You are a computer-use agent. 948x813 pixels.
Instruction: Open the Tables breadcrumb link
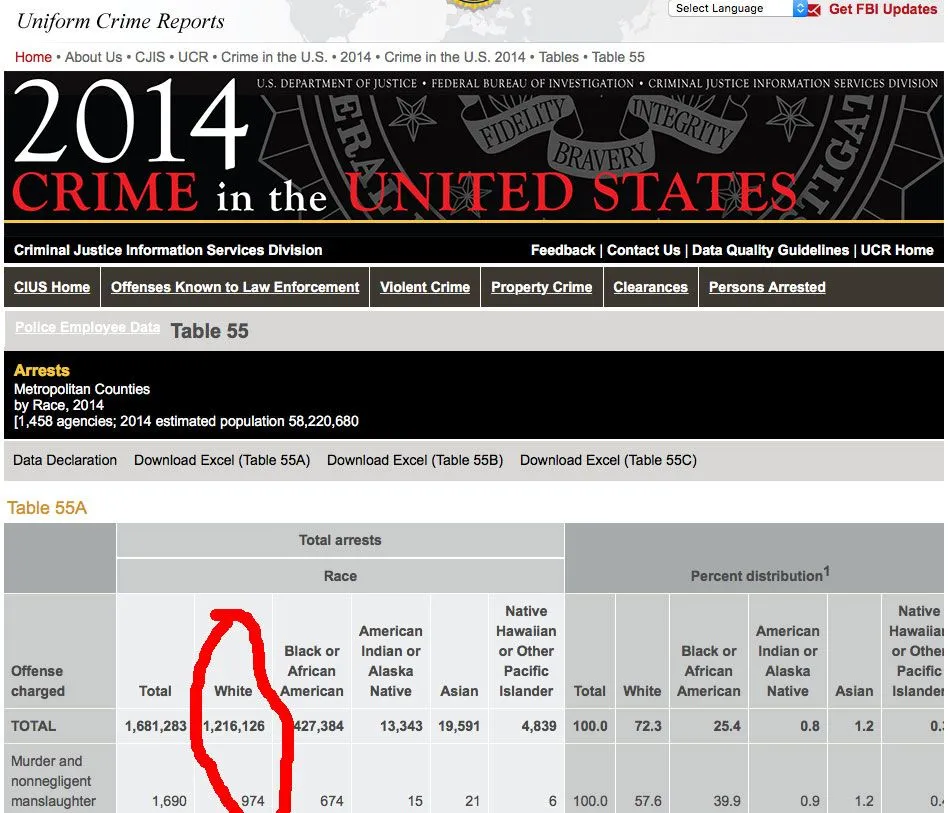[x=559, y=57]
